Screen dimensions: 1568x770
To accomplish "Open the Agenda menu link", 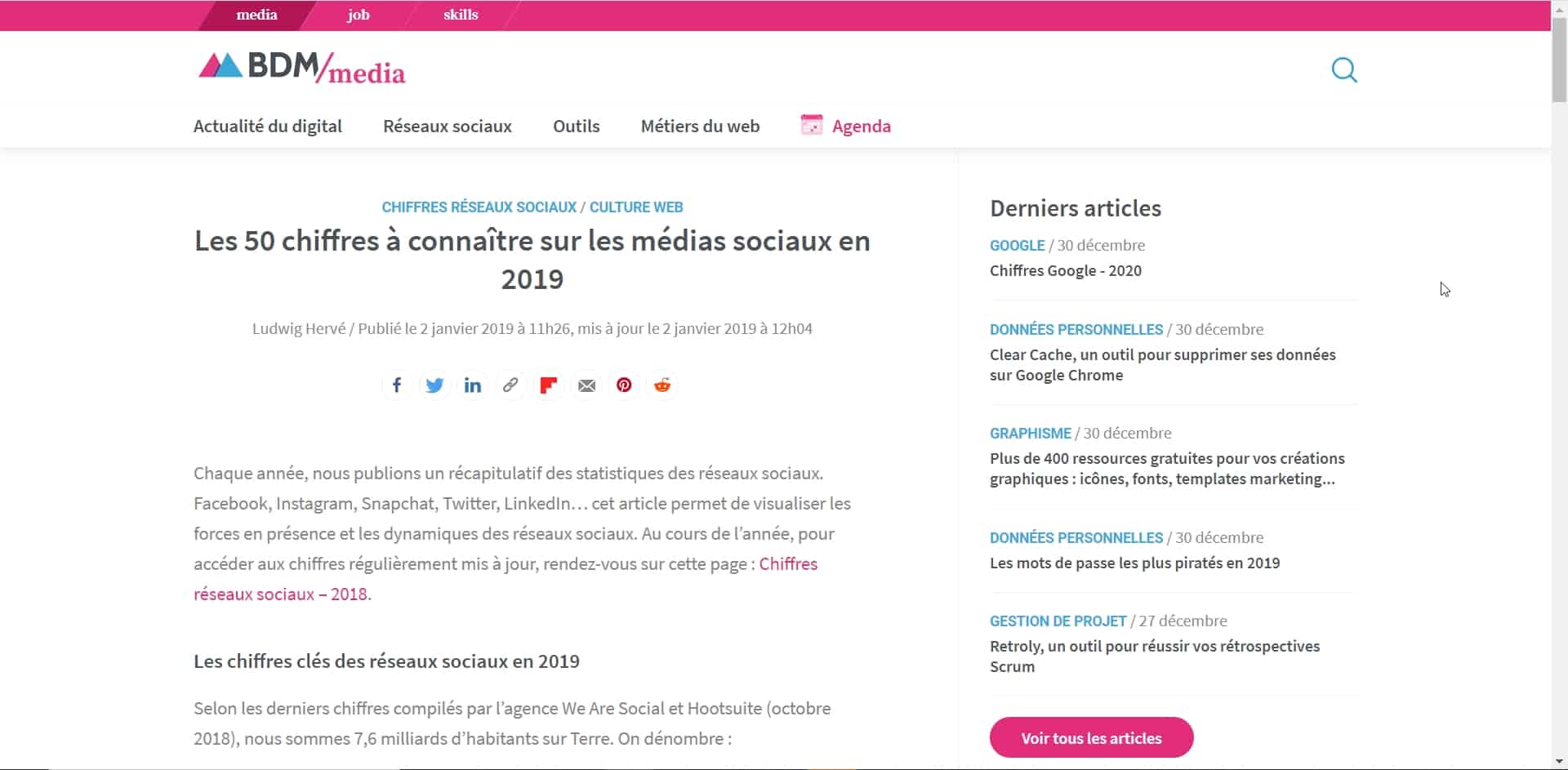I will click(x=861, y=127).
